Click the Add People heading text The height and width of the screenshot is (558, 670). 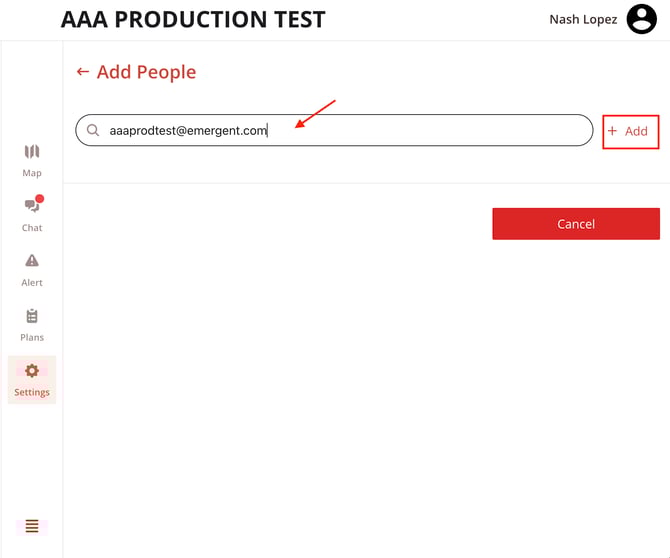tap(146, 72)
